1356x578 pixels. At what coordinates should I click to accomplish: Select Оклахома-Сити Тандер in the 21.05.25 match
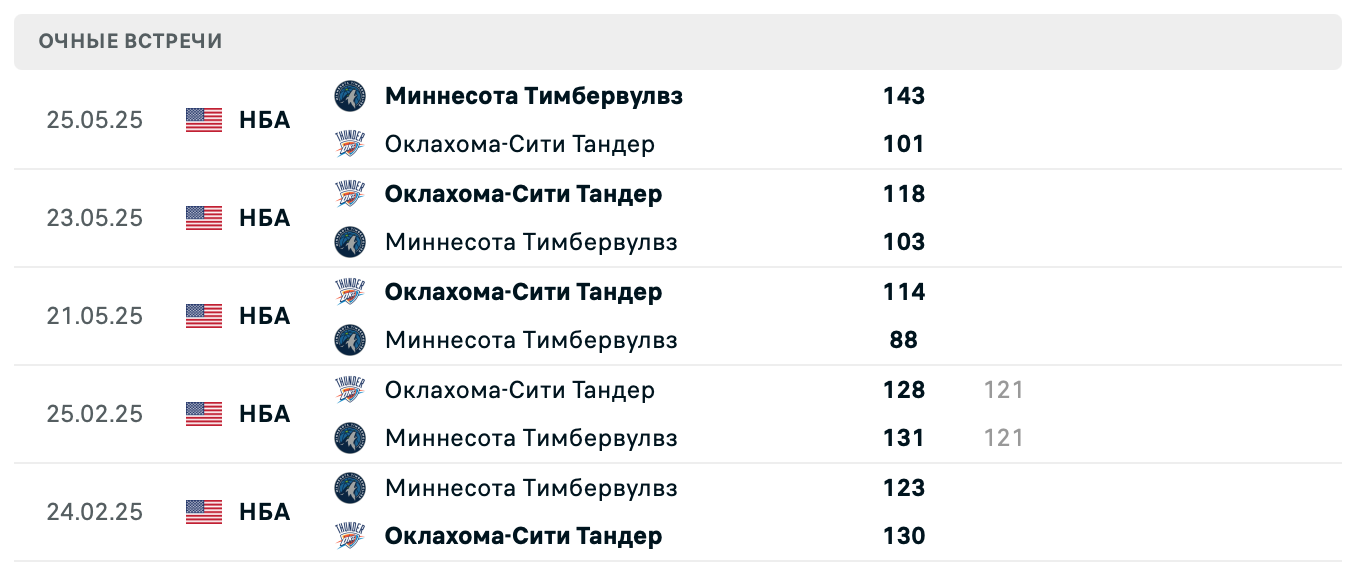(523, 292)
